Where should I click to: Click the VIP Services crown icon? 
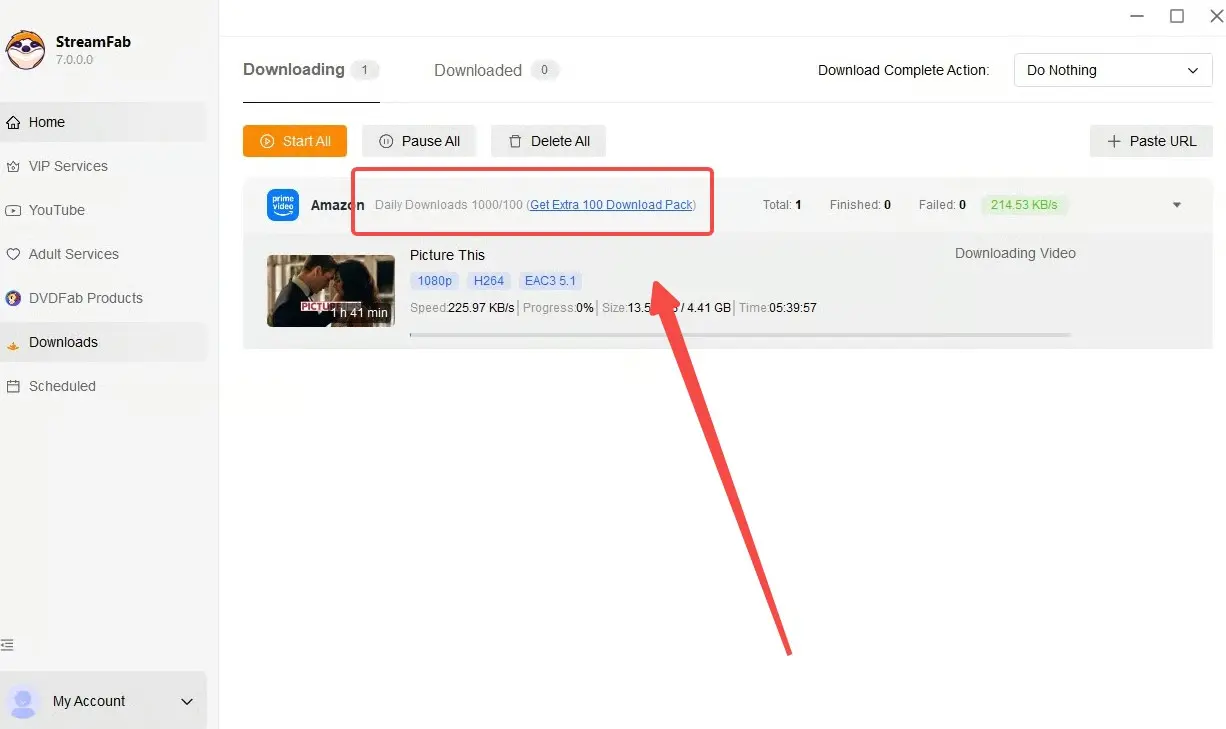13,166
